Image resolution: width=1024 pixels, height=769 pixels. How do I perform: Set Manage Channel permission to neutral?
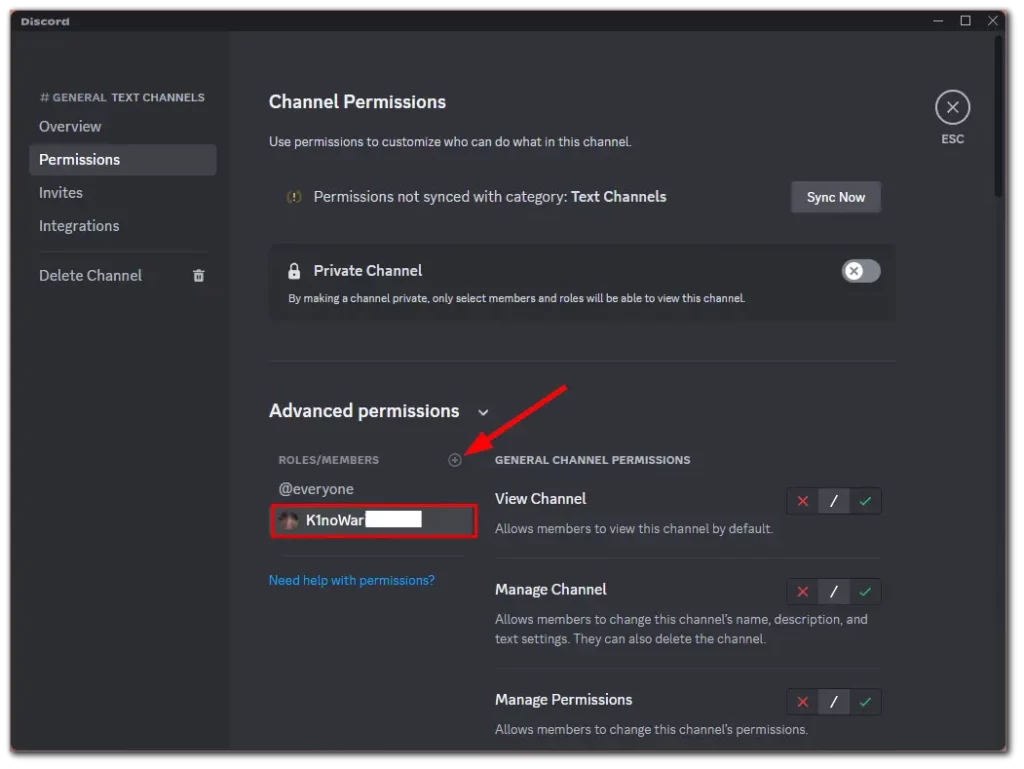pos(833,592)
